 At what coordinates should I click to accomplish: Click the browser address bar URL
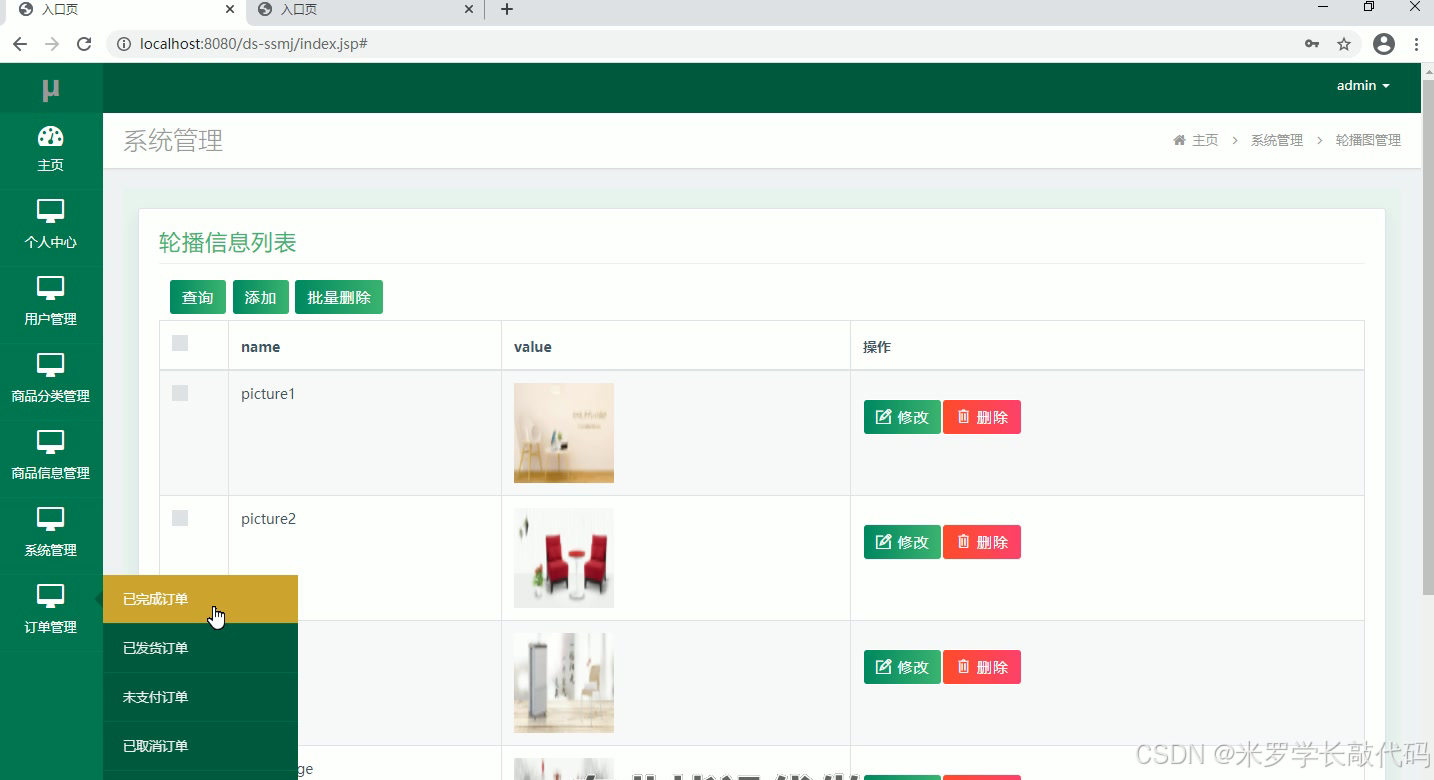[x=254, y=44]
